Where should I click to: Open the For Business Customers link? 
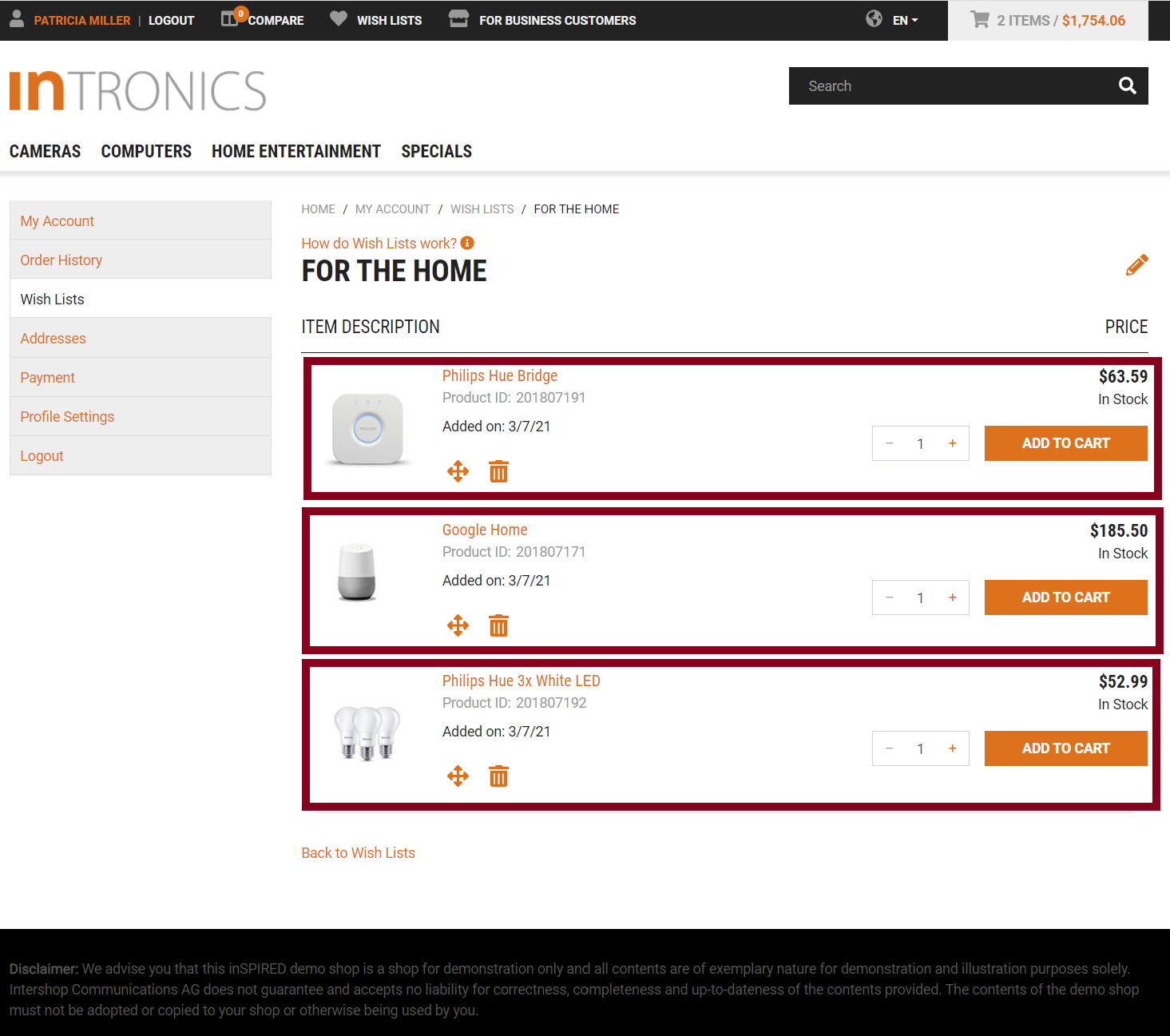(x=557, y=21)
